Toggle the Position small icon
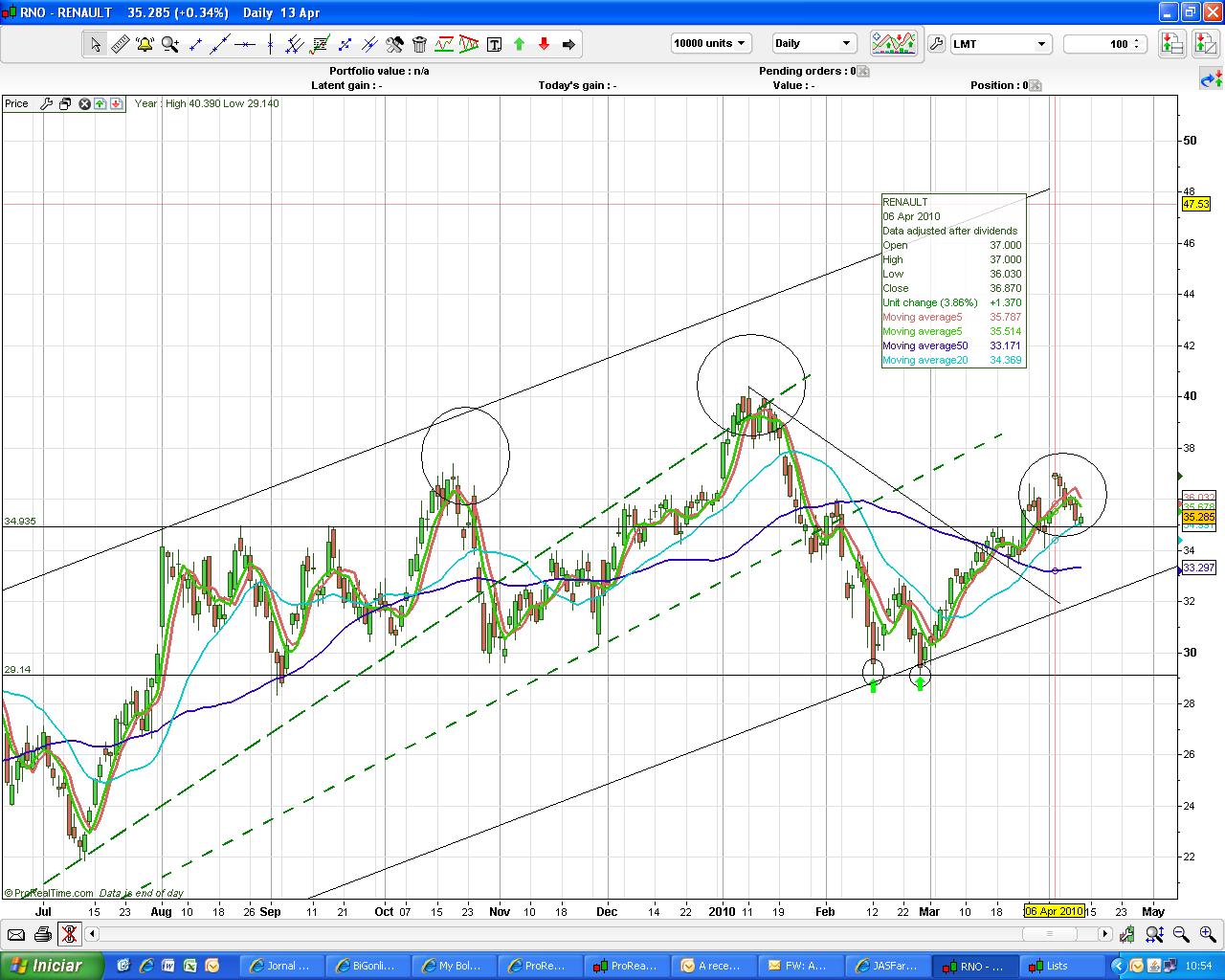The image size is (1225, 980). point(1035,85)
